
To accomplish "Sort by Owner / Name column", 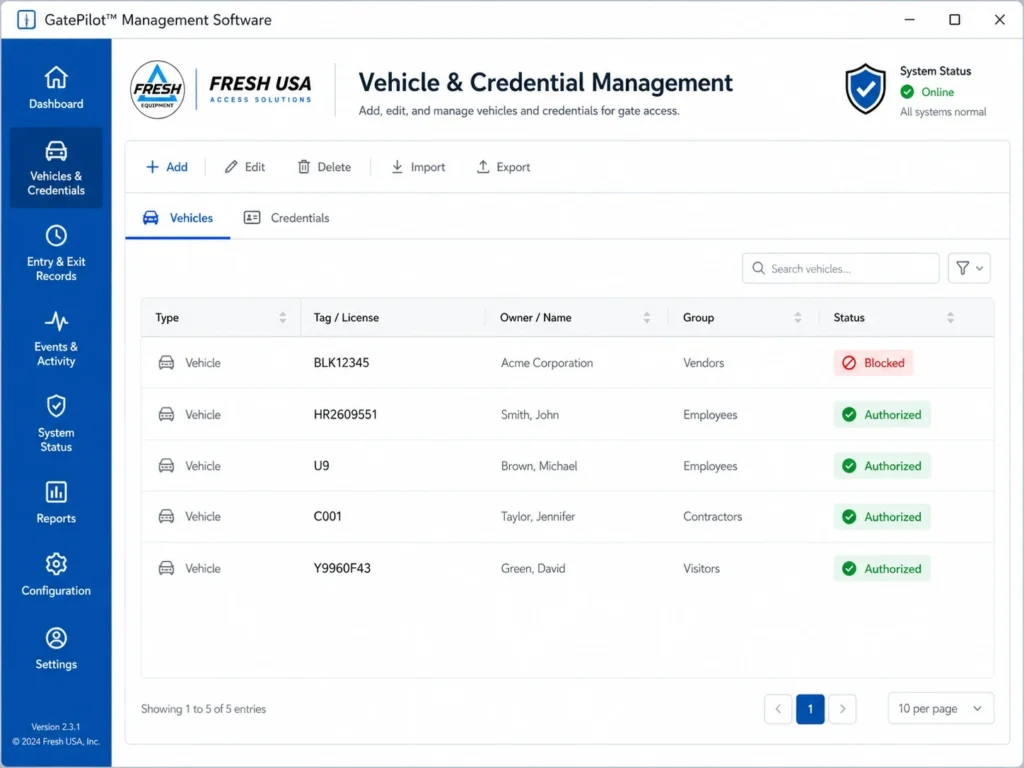I will click(x=647, y=317).
